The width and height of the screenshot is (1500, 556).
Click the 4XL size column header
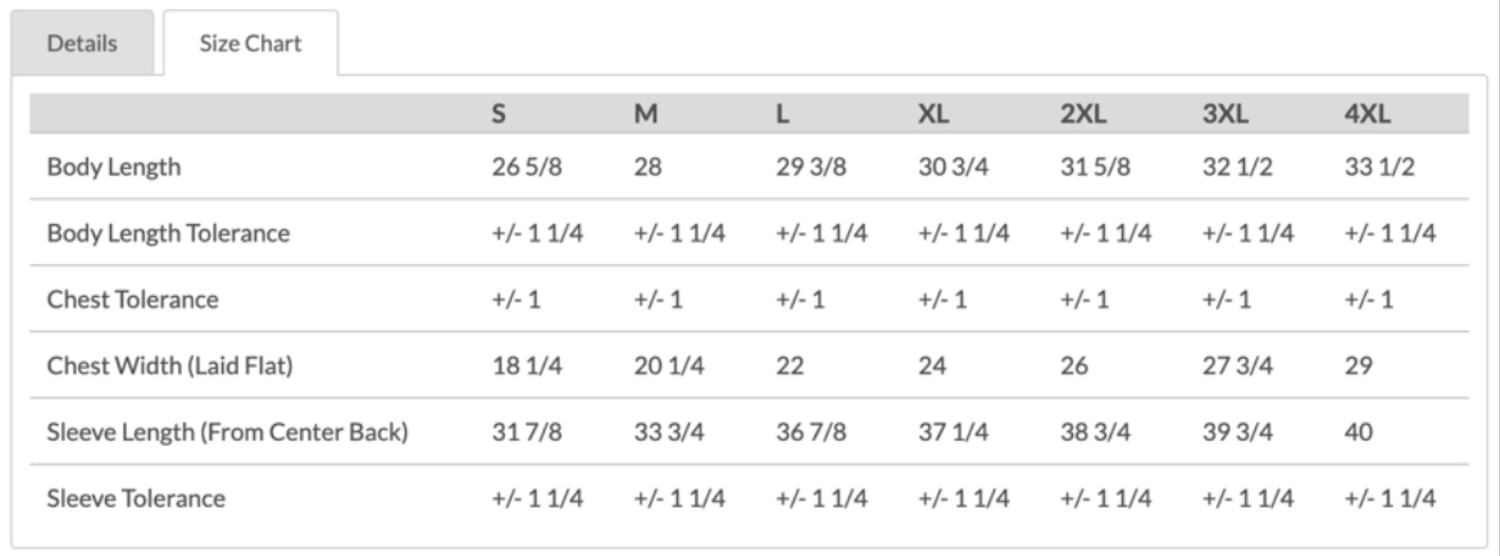coord(1368,114)
